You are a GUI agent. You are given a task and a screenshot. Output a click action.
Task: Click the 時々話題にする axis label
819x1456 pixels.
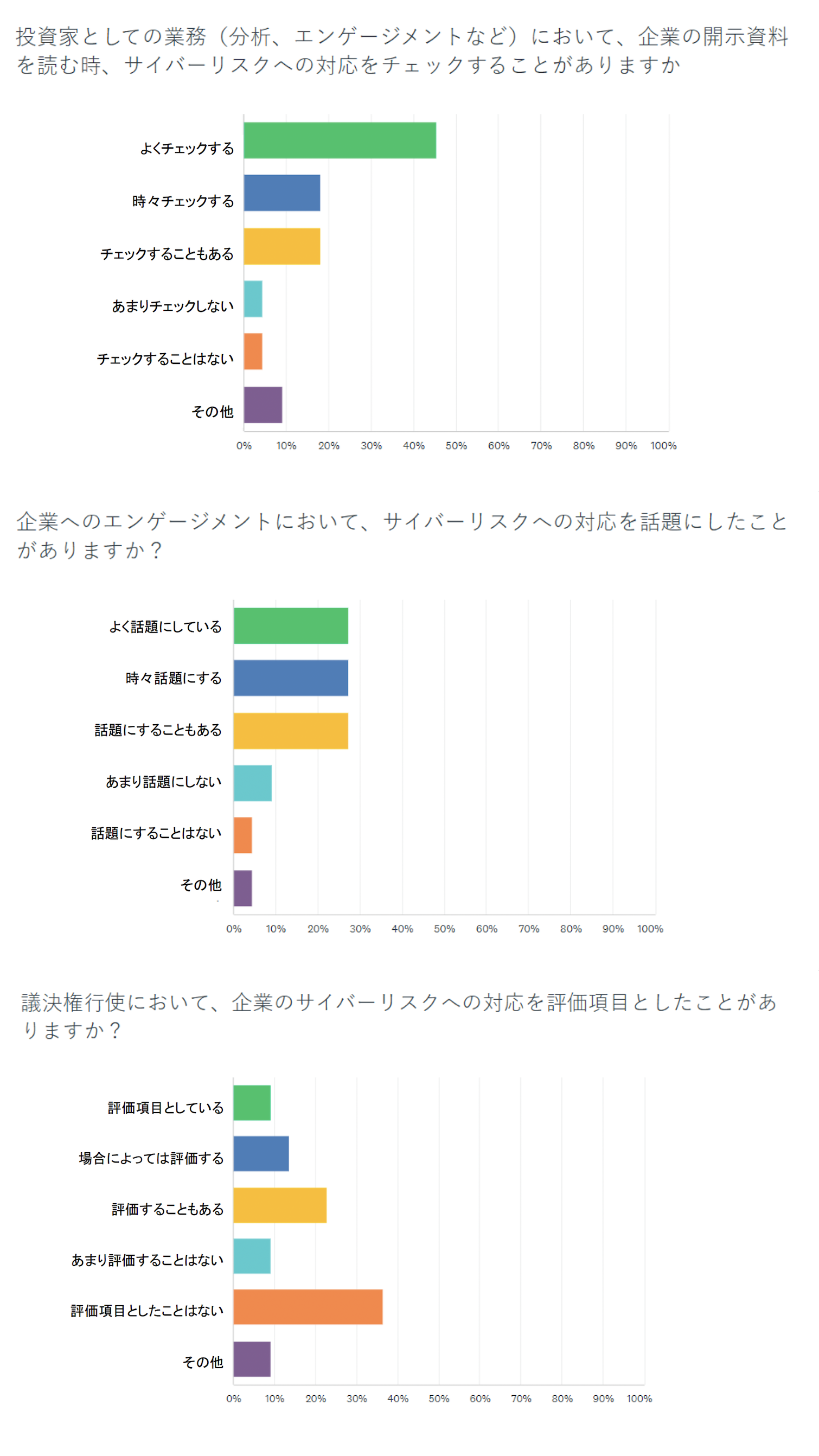tap(174, 678)
